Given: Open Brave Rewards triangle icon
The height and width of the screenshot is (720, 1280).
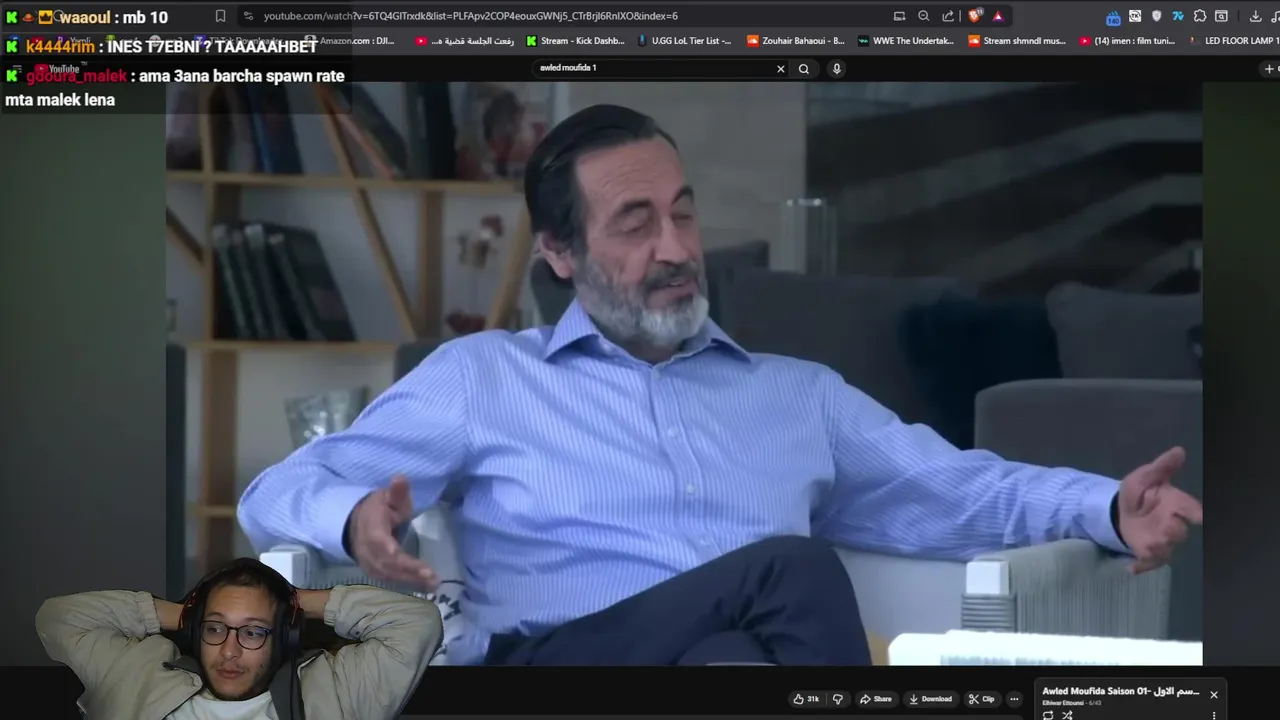Looking at the screenshot, I should 998,16.
